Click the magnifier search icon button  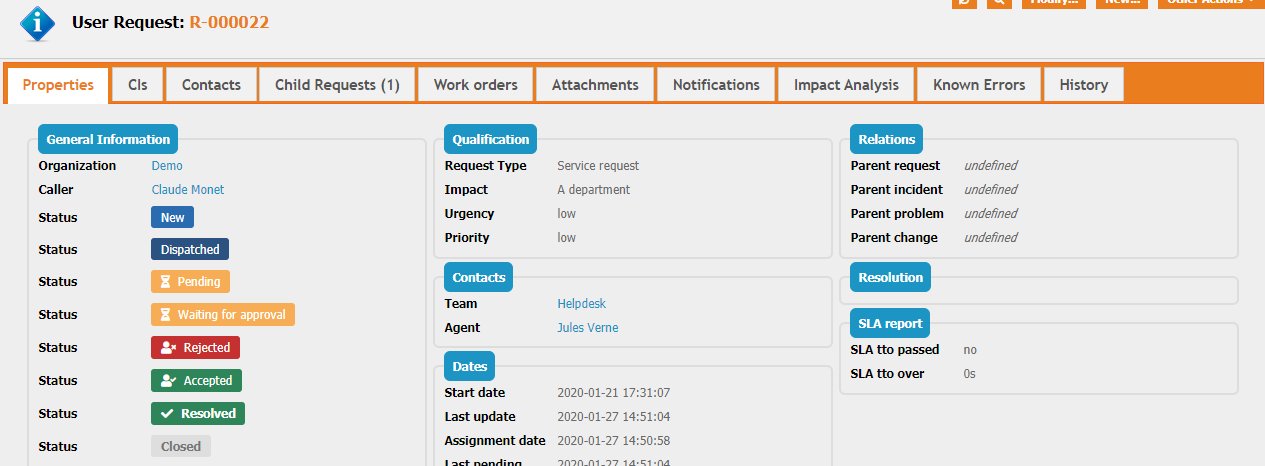[998, 3]
